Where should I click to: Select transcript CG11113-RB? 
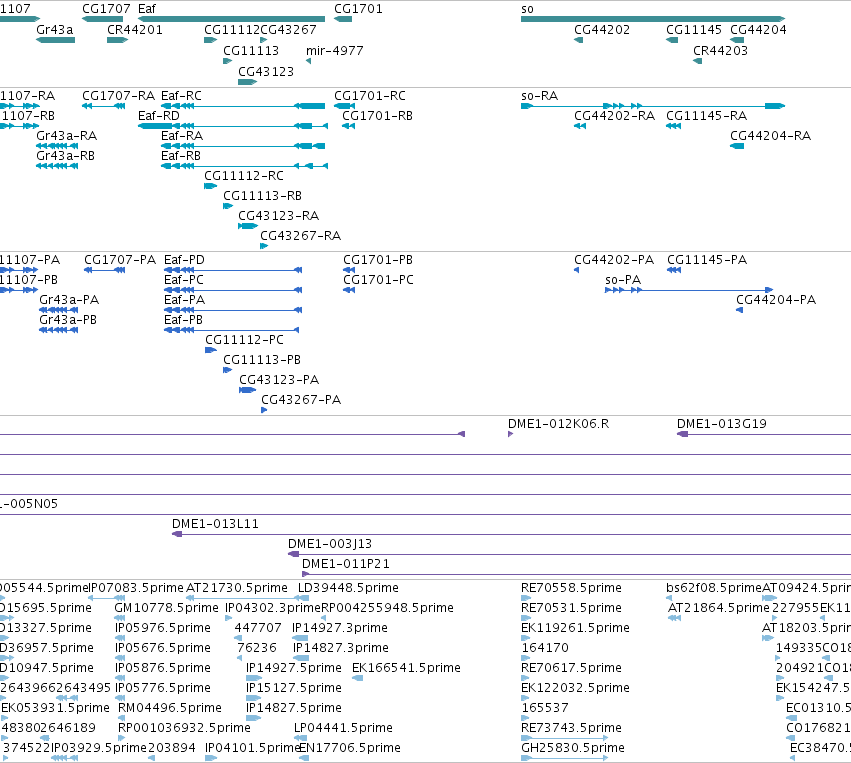pyautogui.click(x=263, y=196)
